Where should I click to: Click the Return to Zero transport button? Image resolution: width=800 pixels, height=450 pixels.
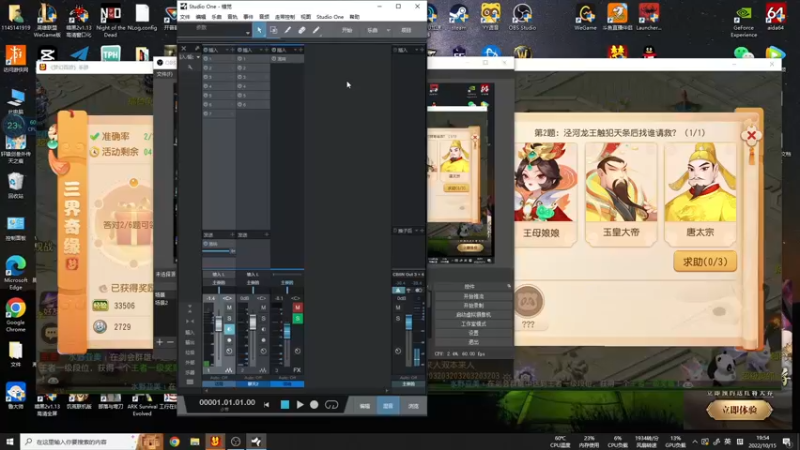click(x=266, y=405)
